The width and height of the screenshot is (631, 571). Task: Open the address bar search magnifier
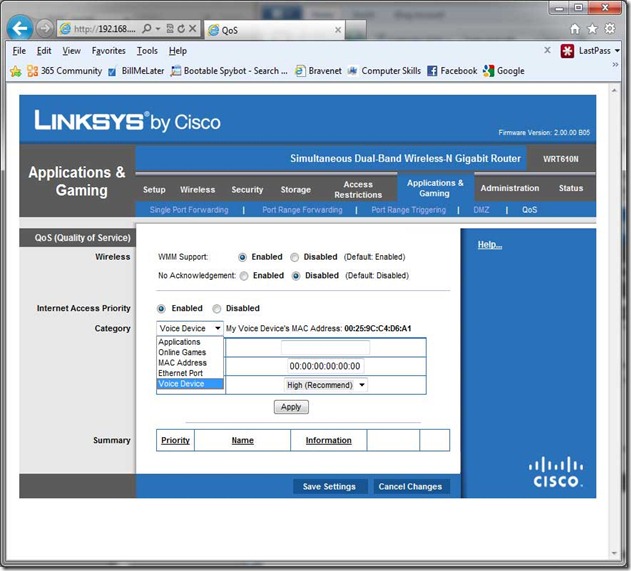(147, 29)
